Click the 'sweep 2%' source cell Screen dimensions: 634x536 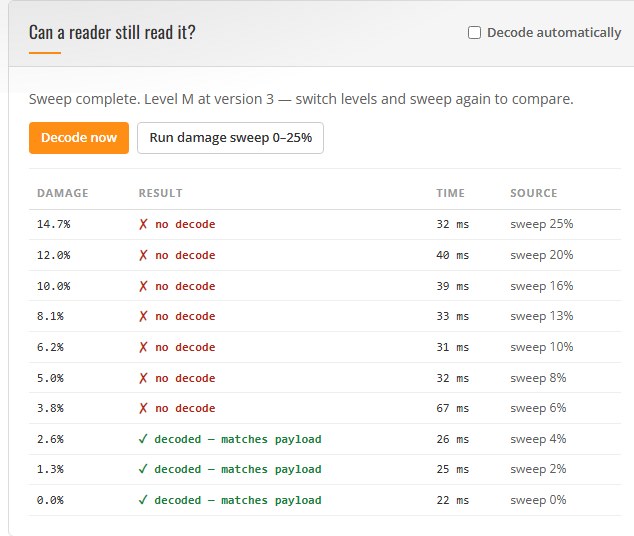[x=538, y=469]
